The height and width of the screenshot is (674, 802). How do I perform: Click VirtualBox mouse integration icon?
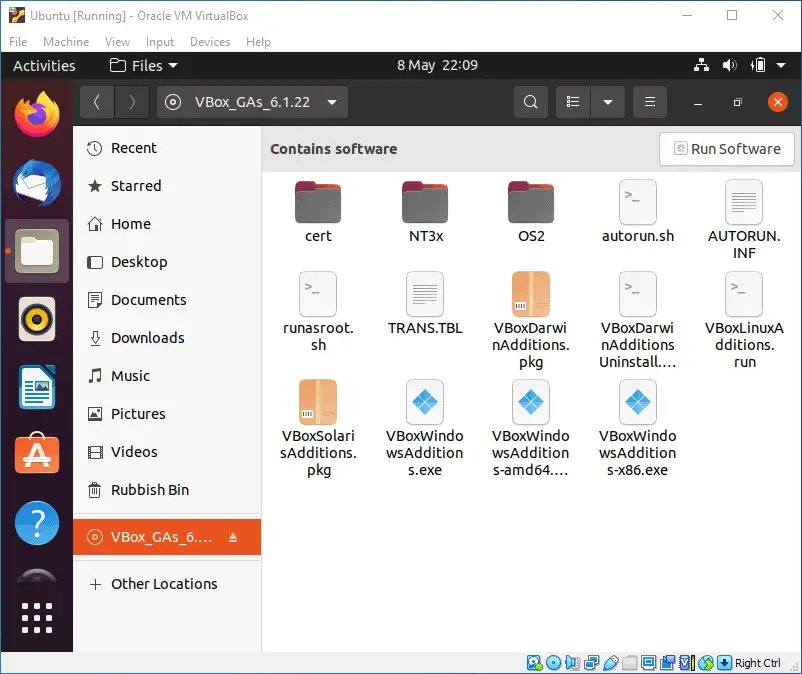tap(706, 663)
